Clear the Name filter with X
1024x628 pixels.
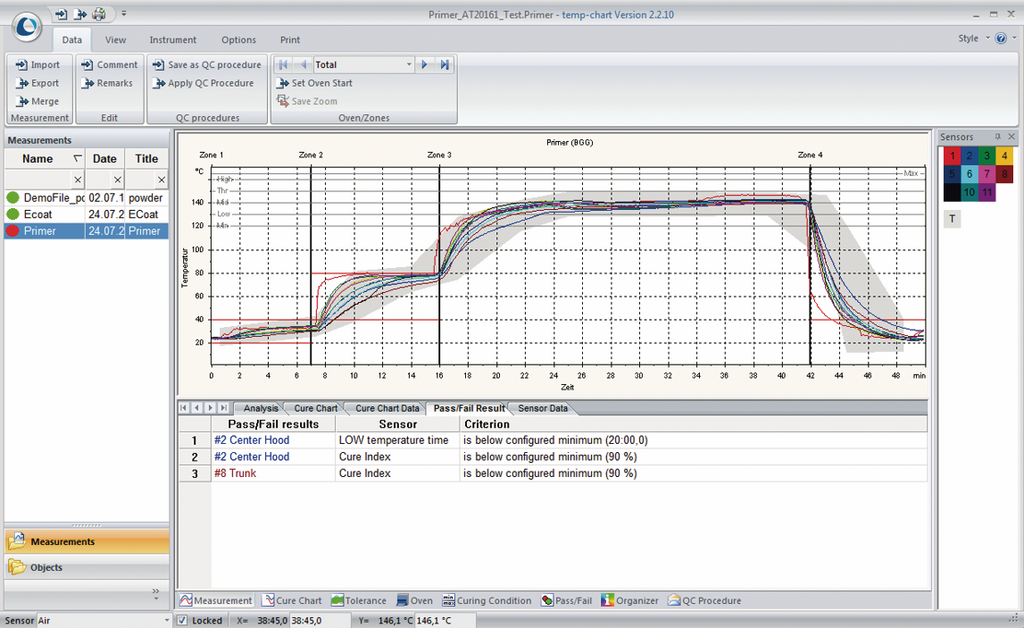point(78,180)
